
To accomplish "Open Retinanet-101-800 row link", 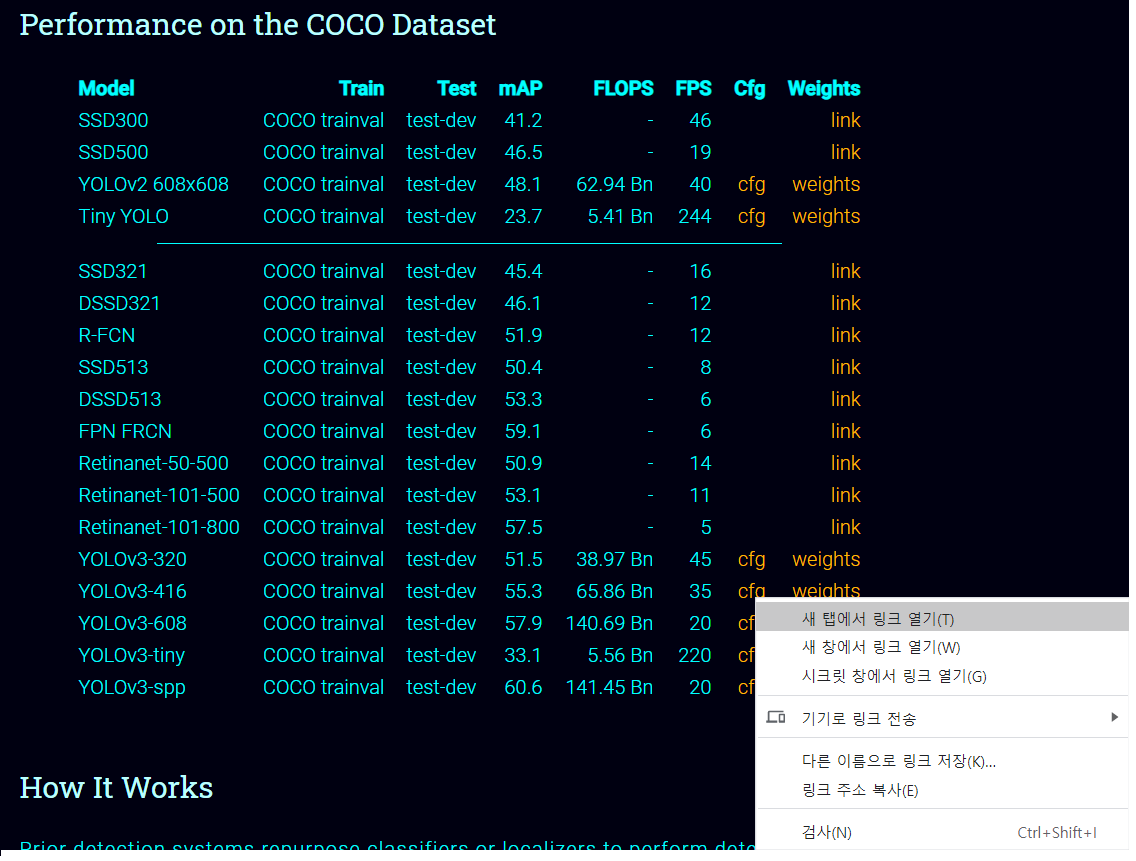I will (x=845, y=527).
